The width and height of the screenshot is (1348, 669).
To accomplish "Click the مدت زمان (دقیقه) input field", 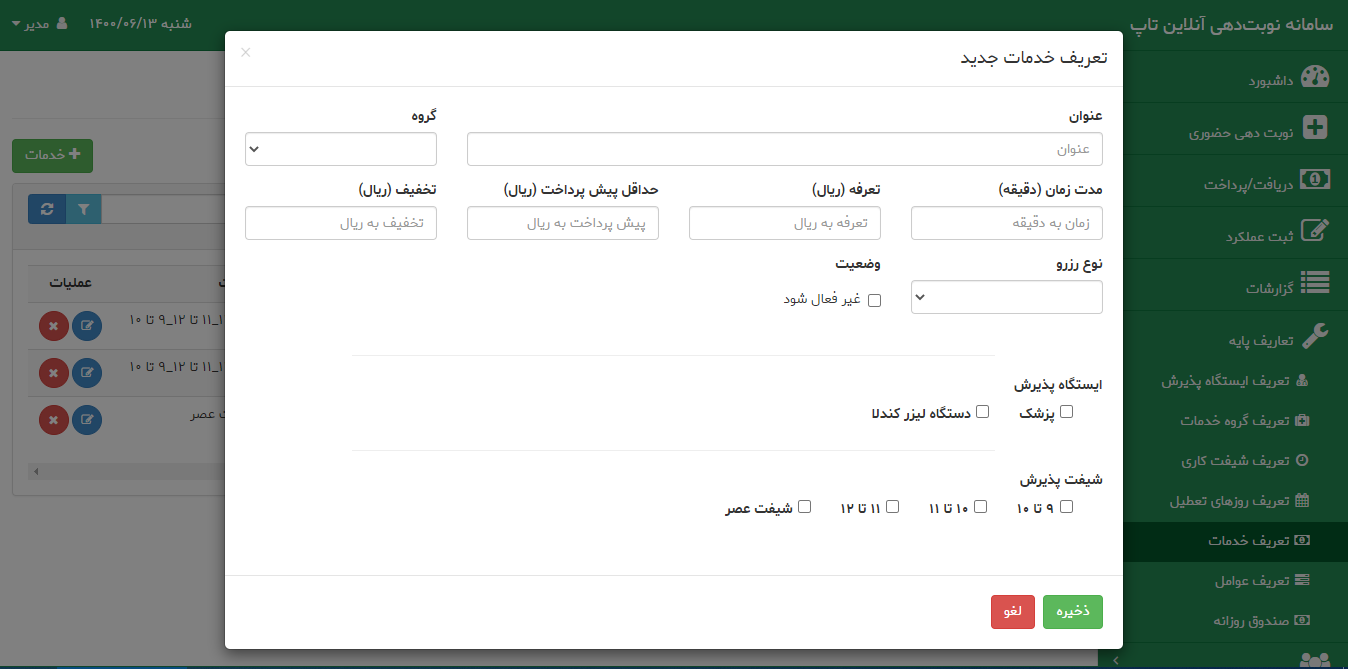I will click(x=1007, y=223).
